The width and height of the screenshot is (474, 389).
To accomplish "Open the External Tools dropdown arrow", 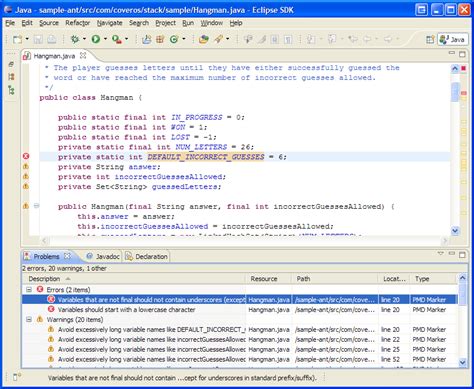I will tap(127, 39).
